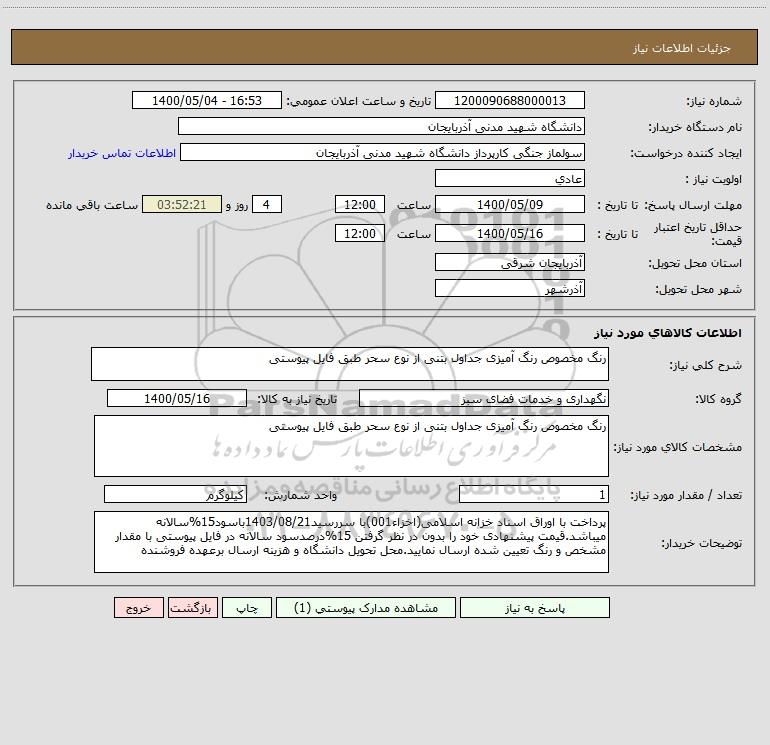Click the چاپ print button
The height and width of the screenshot is (745, 770).
[x=247, y=608]
